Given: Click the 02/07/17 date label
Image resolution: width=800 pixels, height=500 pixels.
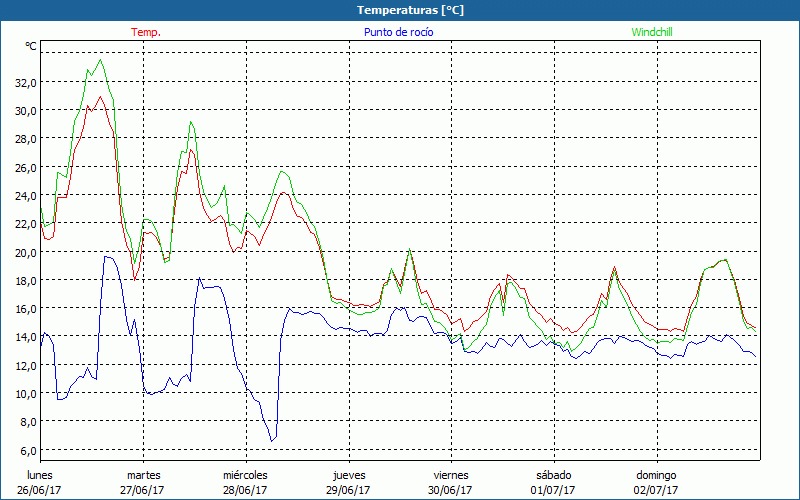Looking at the screenshot, I should tap(656, 490).
